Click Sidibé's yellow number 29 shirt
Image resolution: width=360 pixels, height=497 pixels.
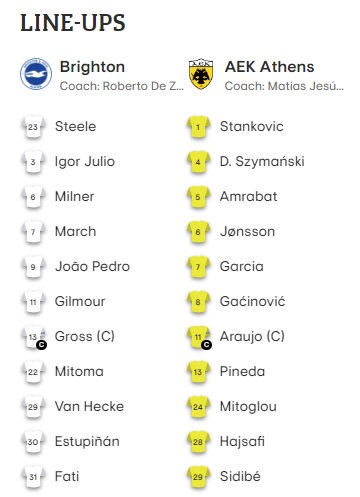pos(198,477)
